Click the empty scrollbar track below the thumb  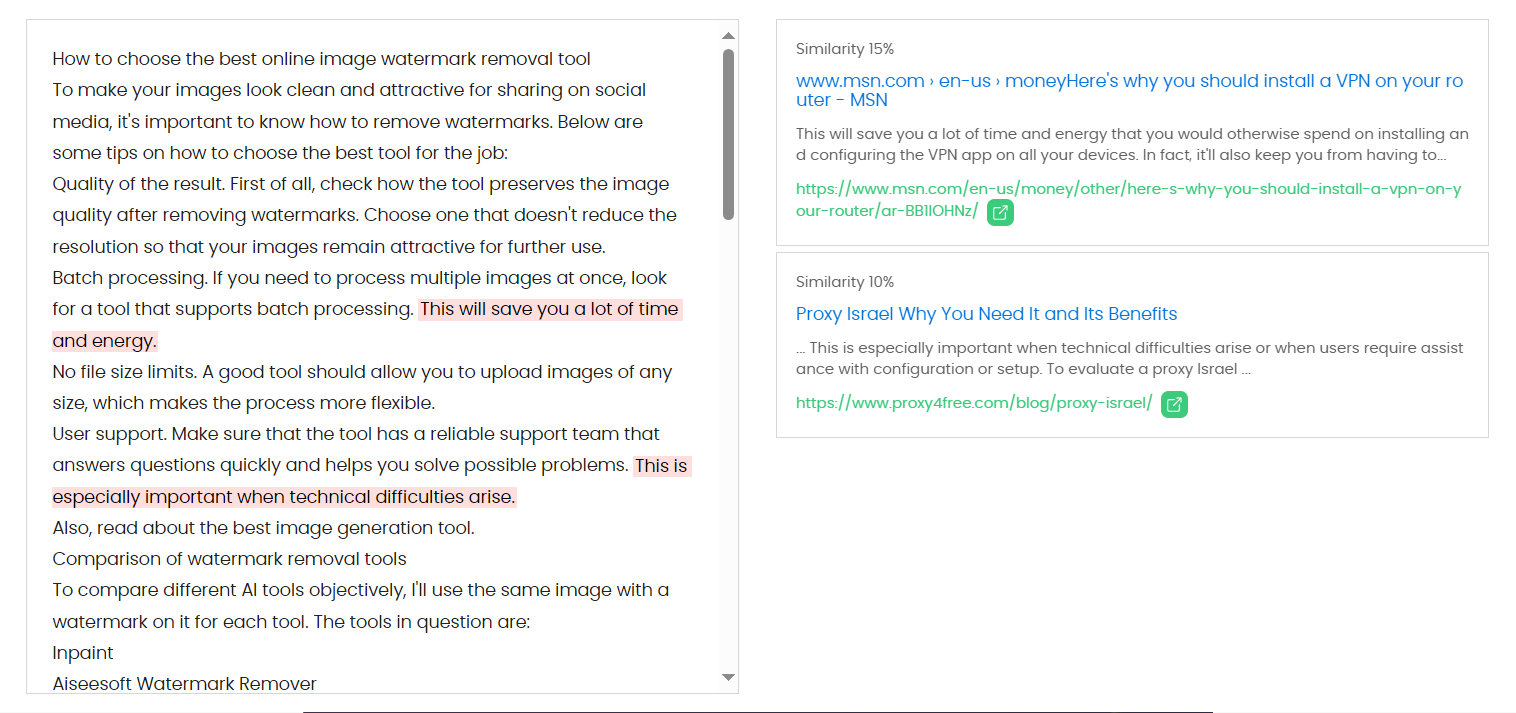tap(728, 450)
